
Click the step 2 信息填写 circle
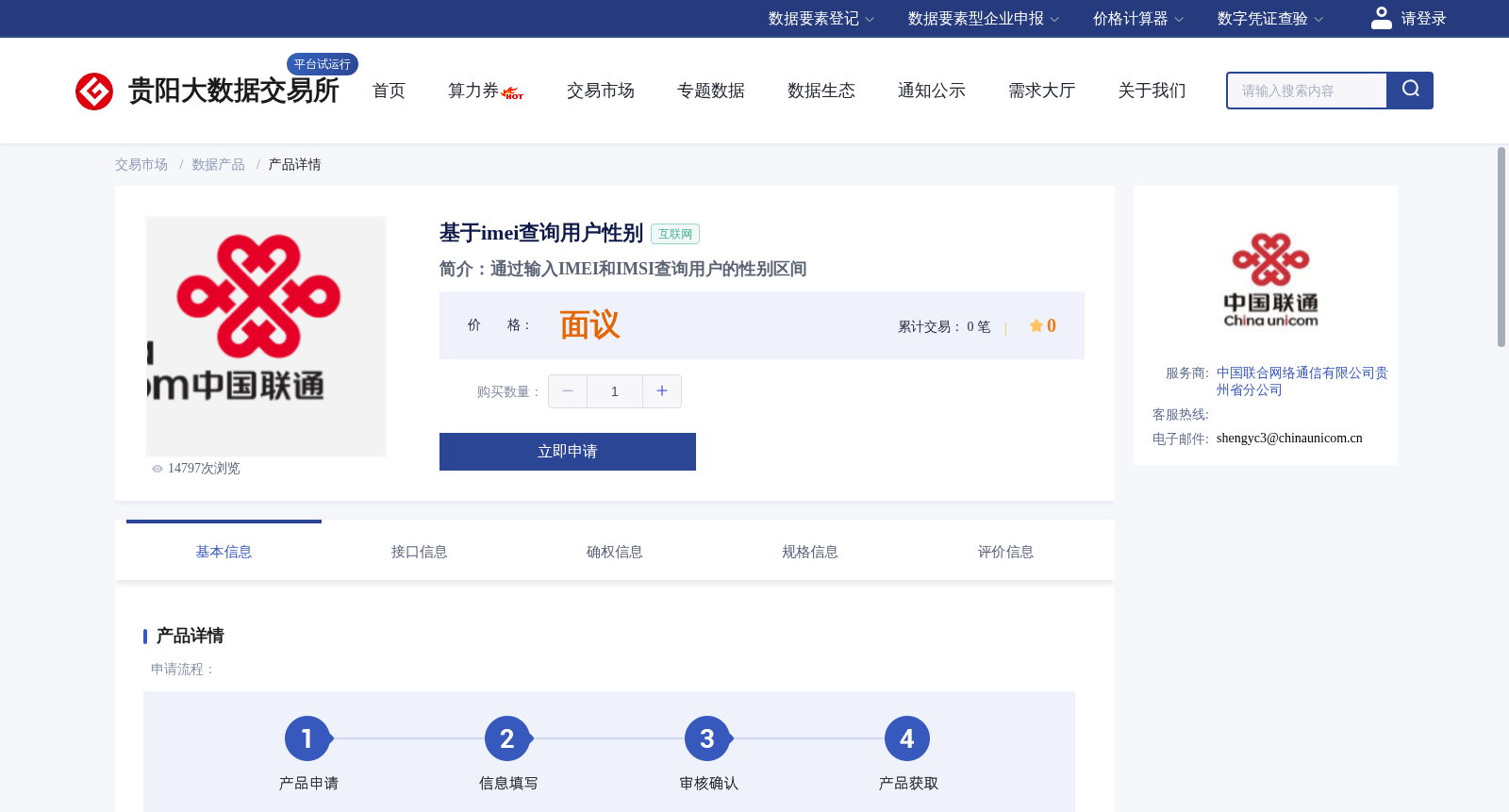pyautogui.click(x=507, y=738)
